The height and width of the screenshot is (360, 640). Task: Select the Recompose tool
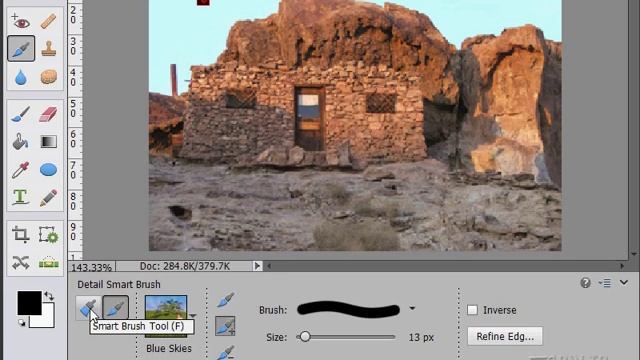[49, 235]
